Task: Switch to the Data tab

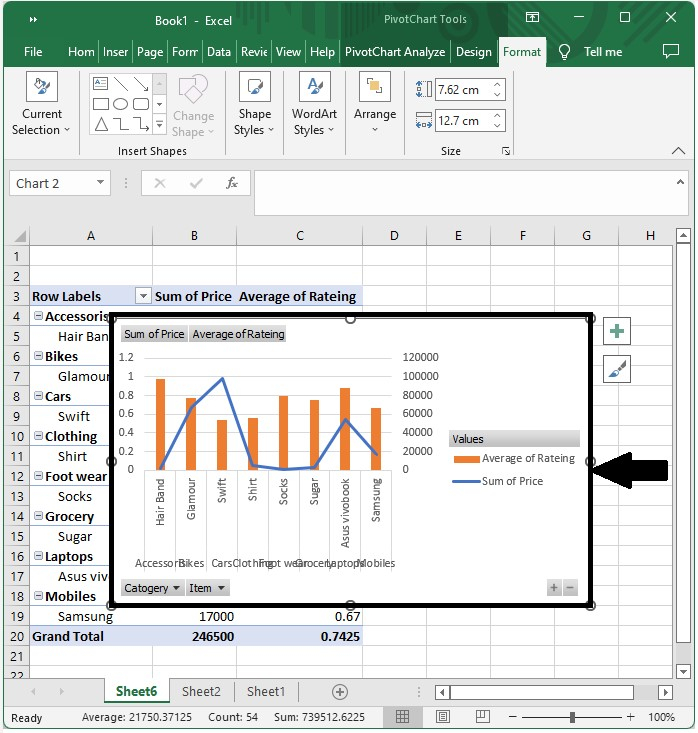Action: [219, 52]
